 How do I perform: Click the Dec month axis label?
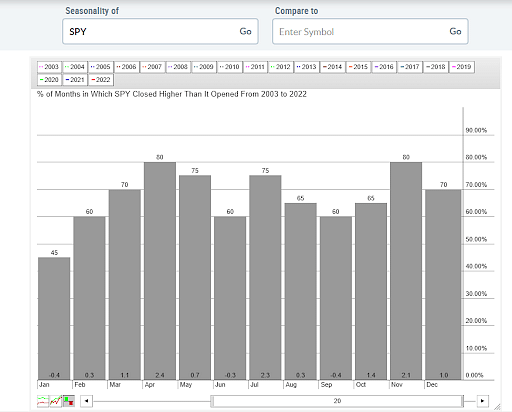pyautogui.click(x=432, y=385)
